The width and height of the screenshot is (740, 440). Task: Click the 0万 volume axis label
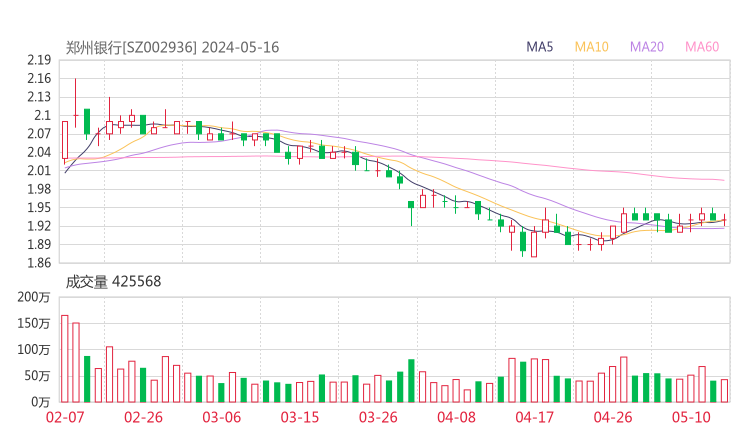(x=40, y=402)
